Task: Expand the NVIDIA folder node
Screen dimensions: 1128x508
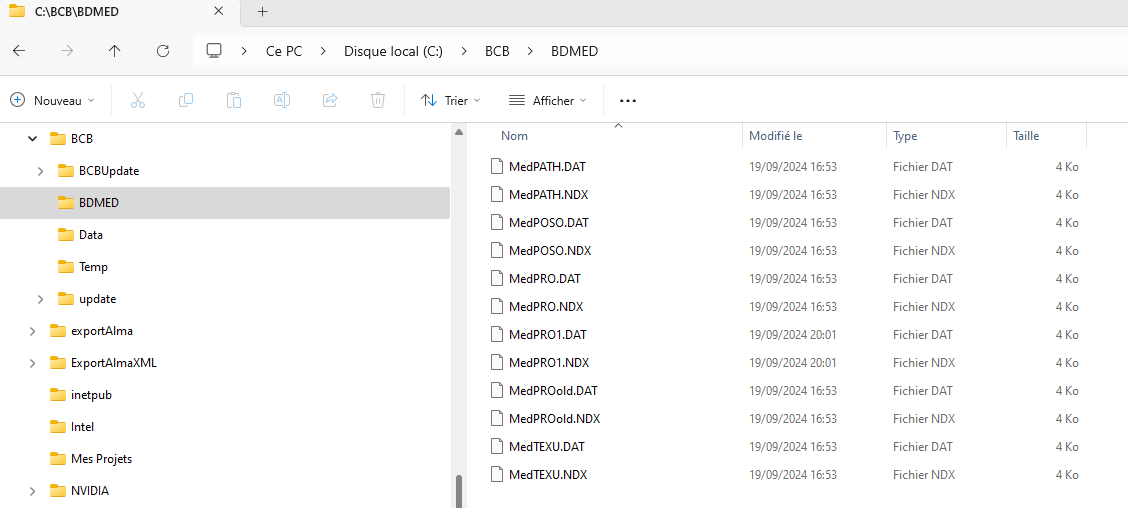Action: click(32, 491)
